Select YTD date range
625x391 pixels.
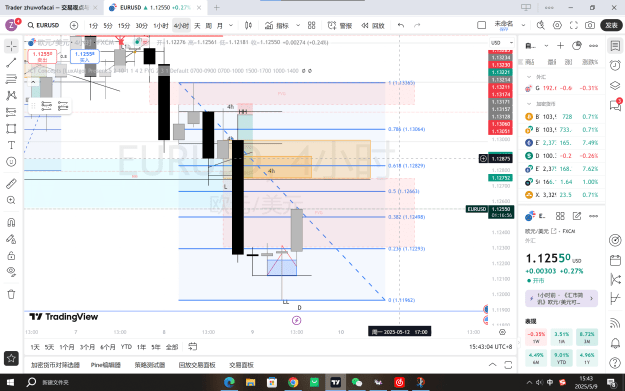[126, 347]
